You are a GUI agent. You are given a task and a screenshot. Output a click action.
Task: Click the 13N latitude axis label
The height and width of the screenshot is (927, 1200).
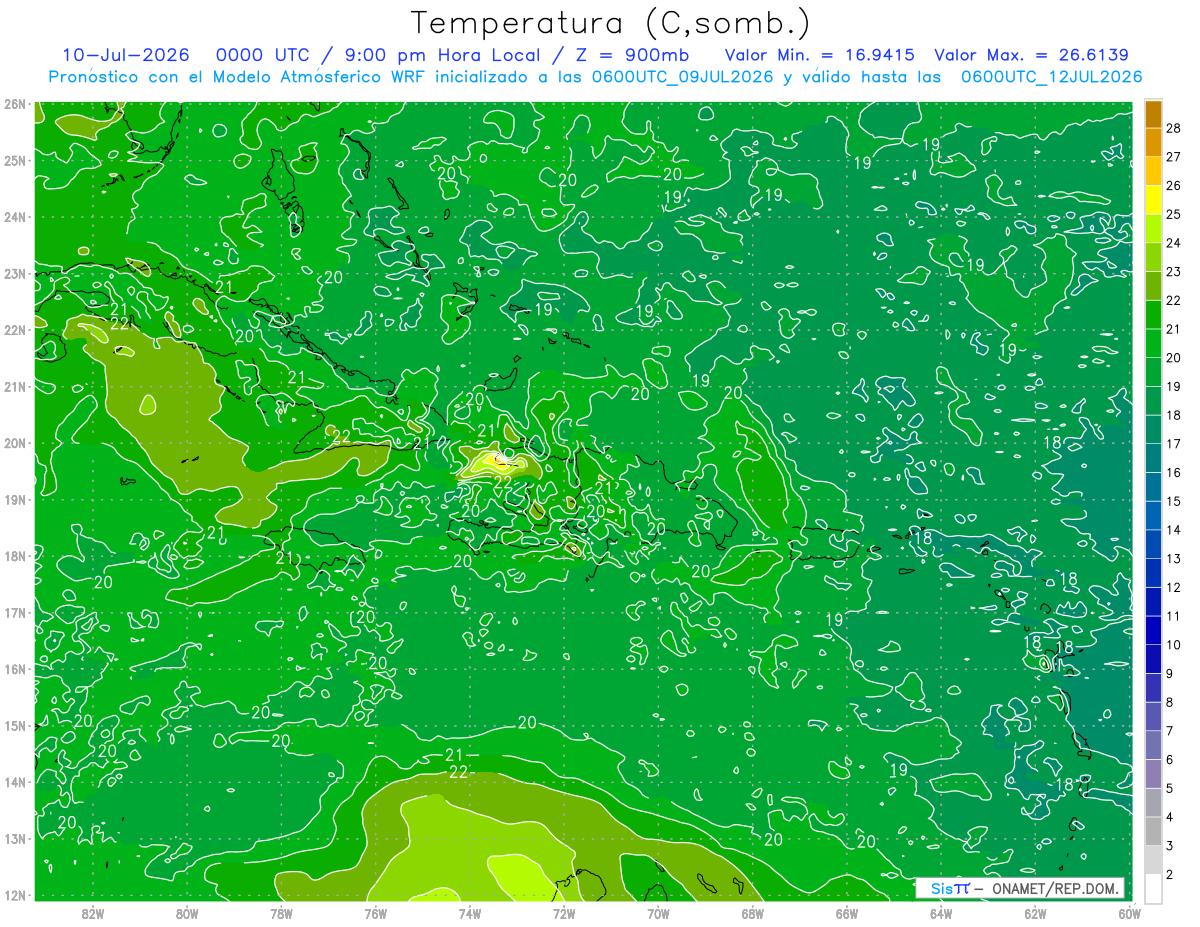click(x=14, y=838)
